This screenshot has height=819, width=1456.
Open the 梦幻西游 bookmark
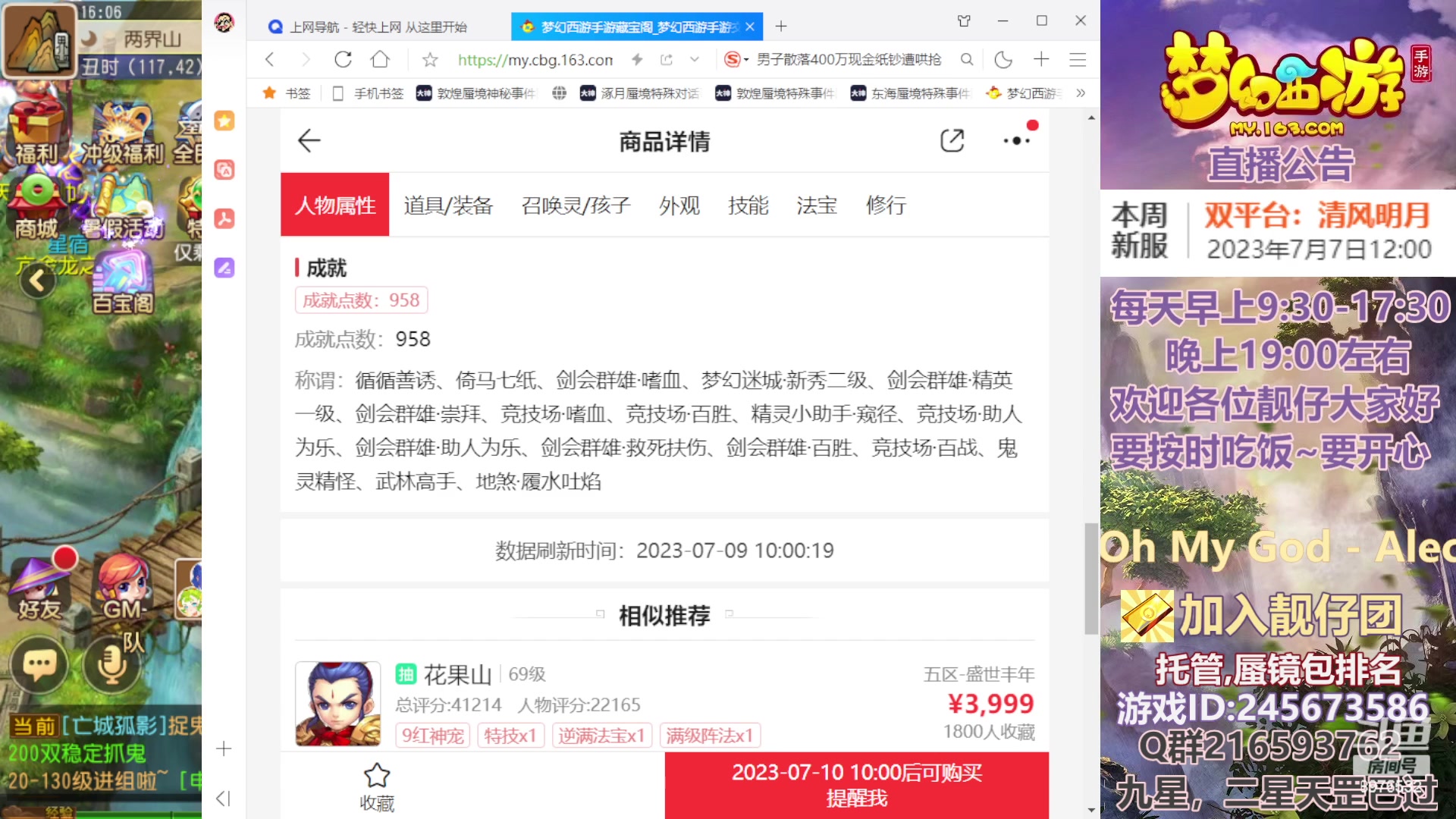coord(1024,93)
